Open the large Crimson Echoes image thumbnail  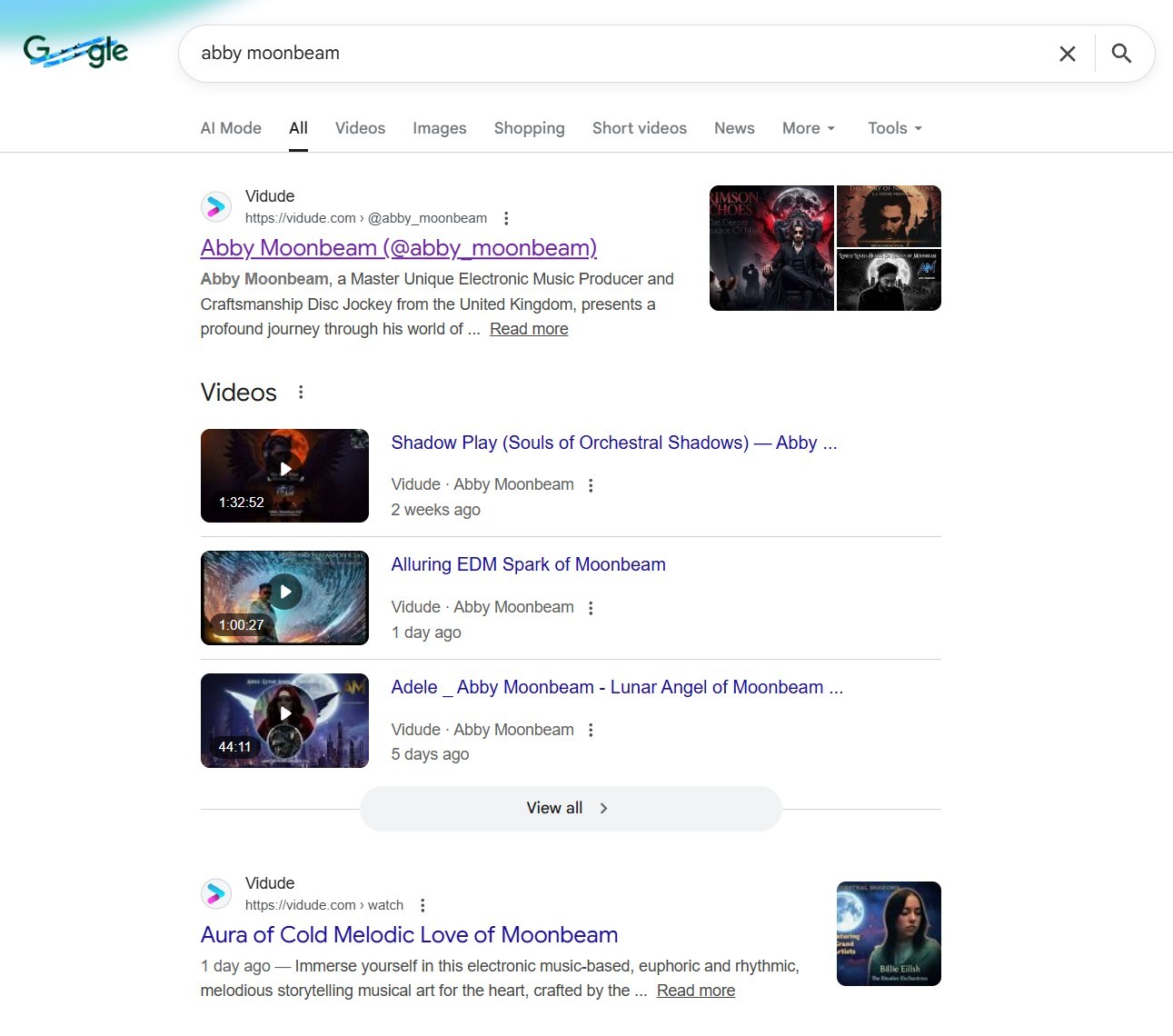point(771,248)
